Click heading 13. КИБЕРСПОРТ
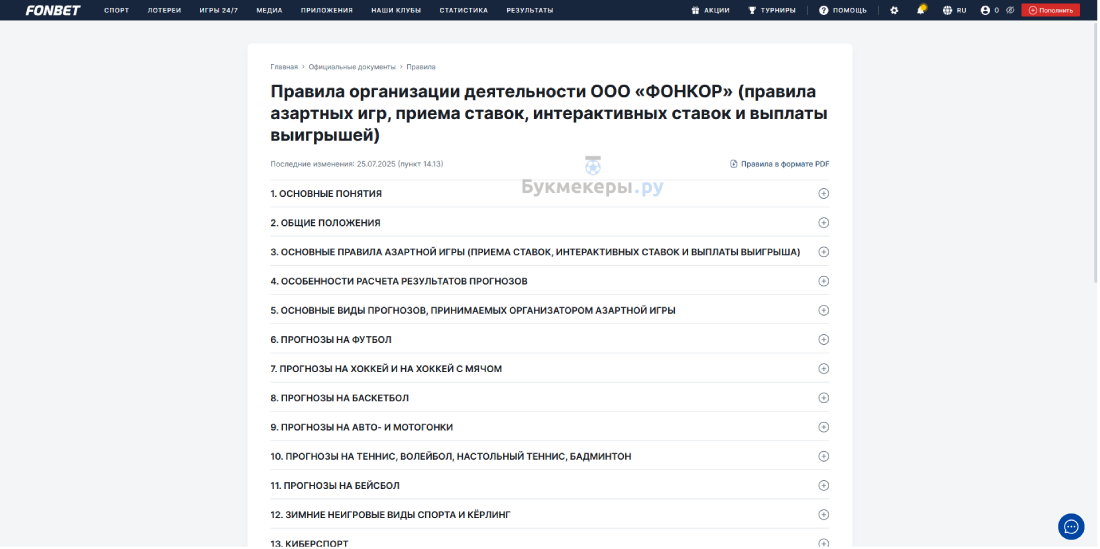This screenshot has width=1100, height=549. pyautogui.click(x=309, y=543)
